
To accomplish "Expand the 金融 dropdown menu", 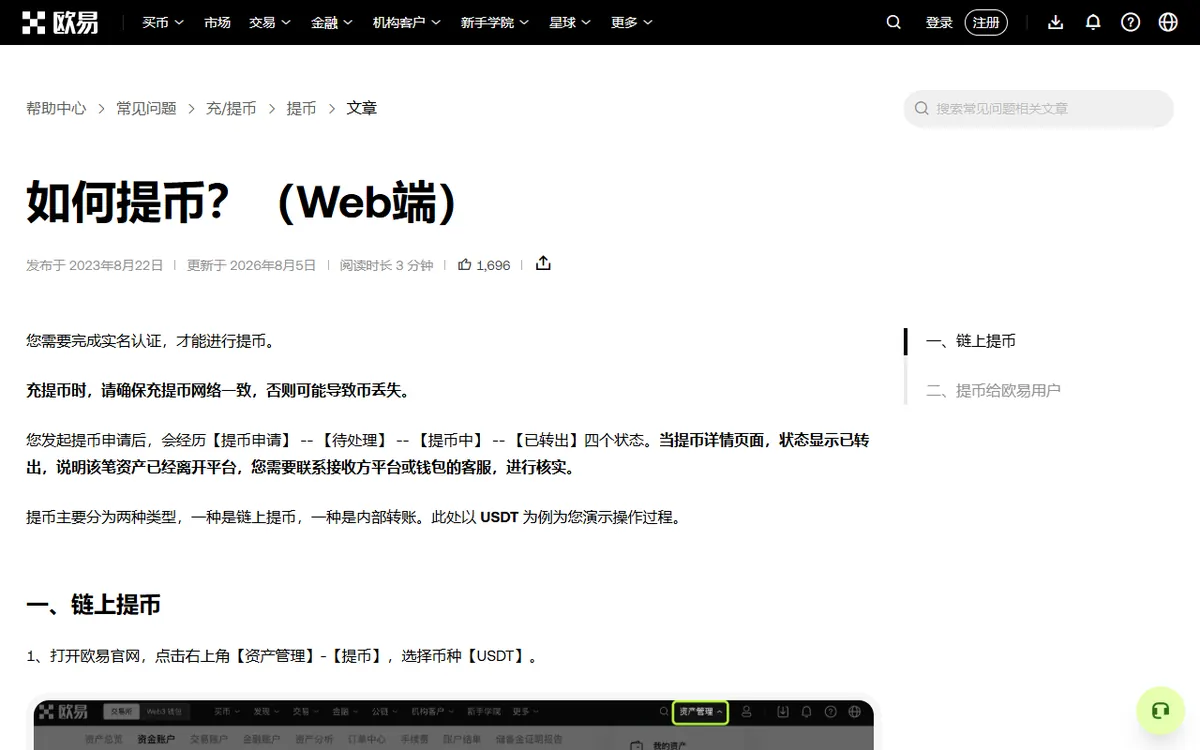I will pos(332,22).
